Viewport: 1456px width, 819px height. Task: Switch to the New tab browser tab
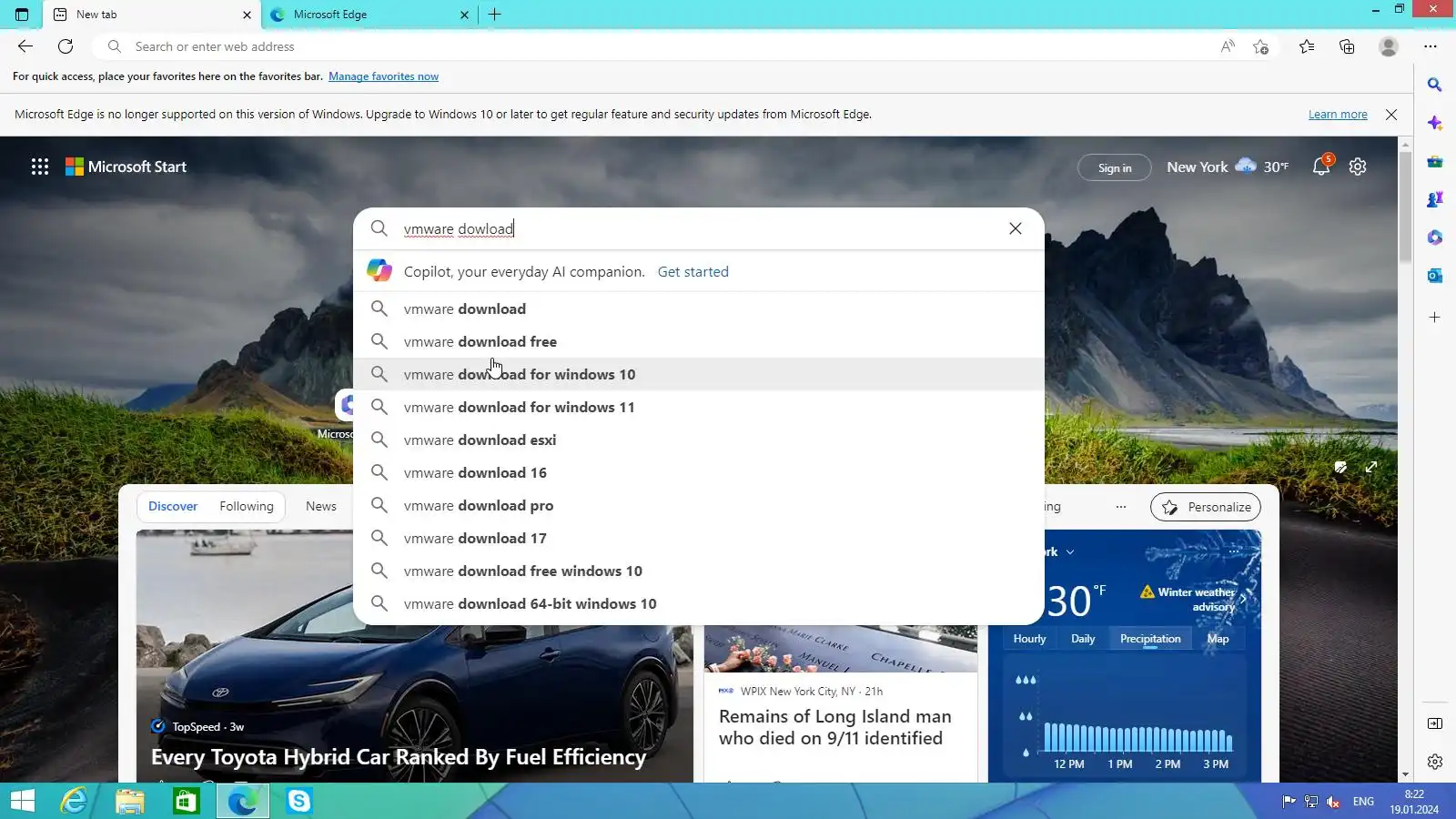[x=152, y=15]
